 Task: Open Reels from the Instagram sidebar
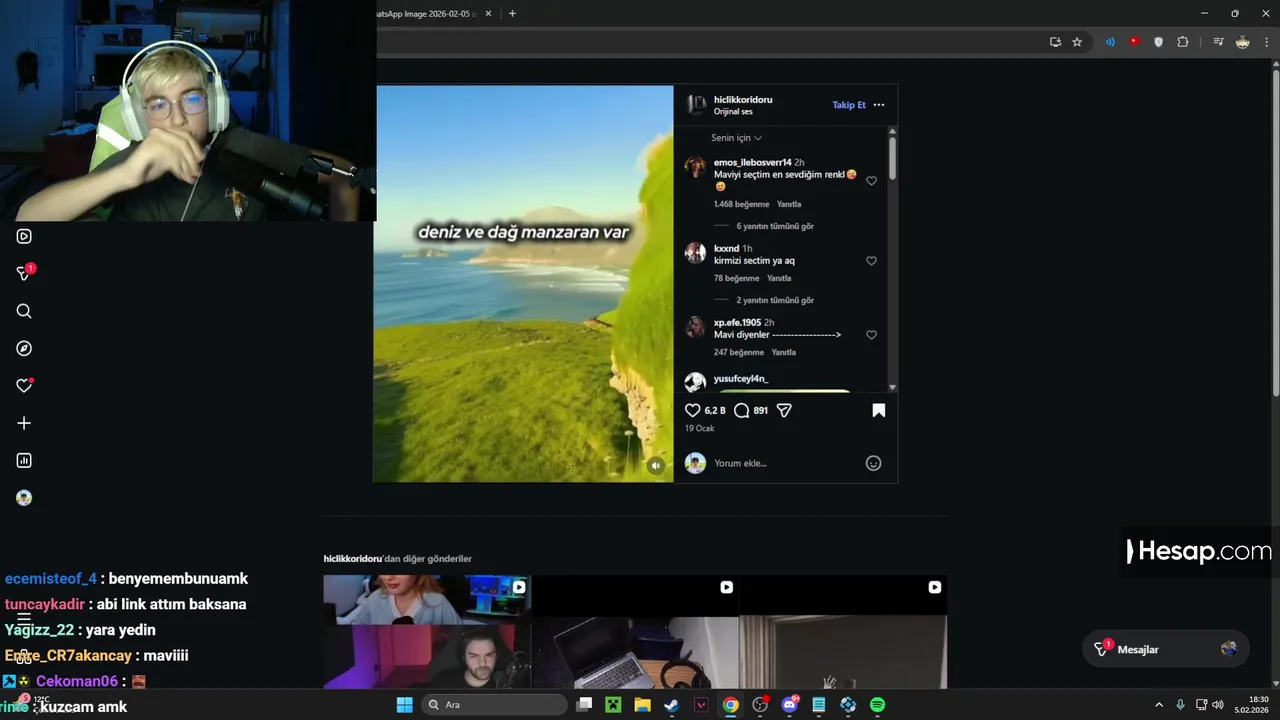(x=24, y=236)
